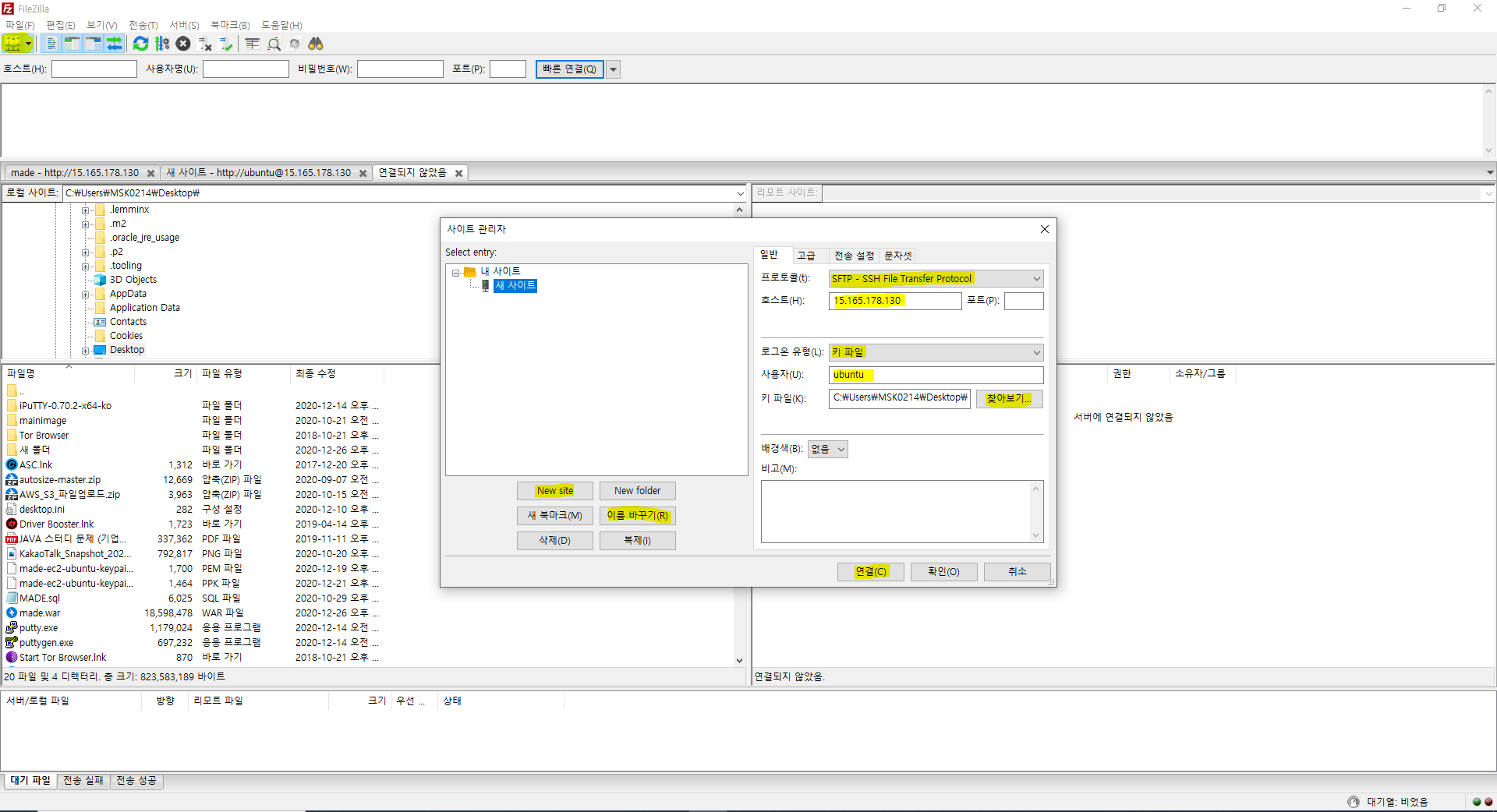Toggle message log display icon

(51, 44)
